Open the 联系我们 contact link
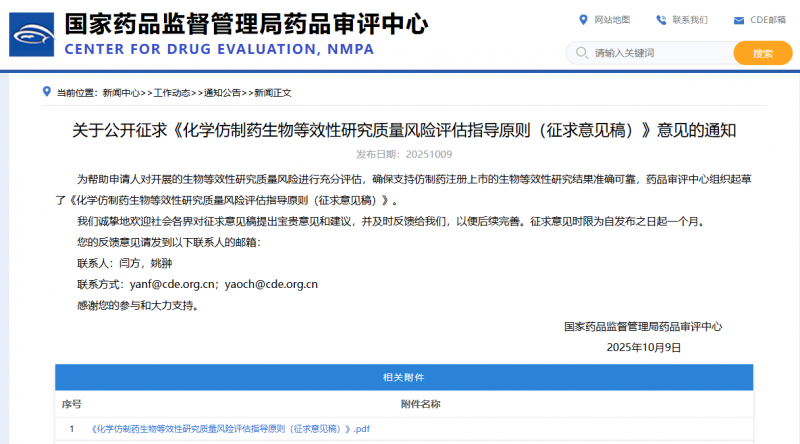The image size is (800, 444). click(690, 20)
